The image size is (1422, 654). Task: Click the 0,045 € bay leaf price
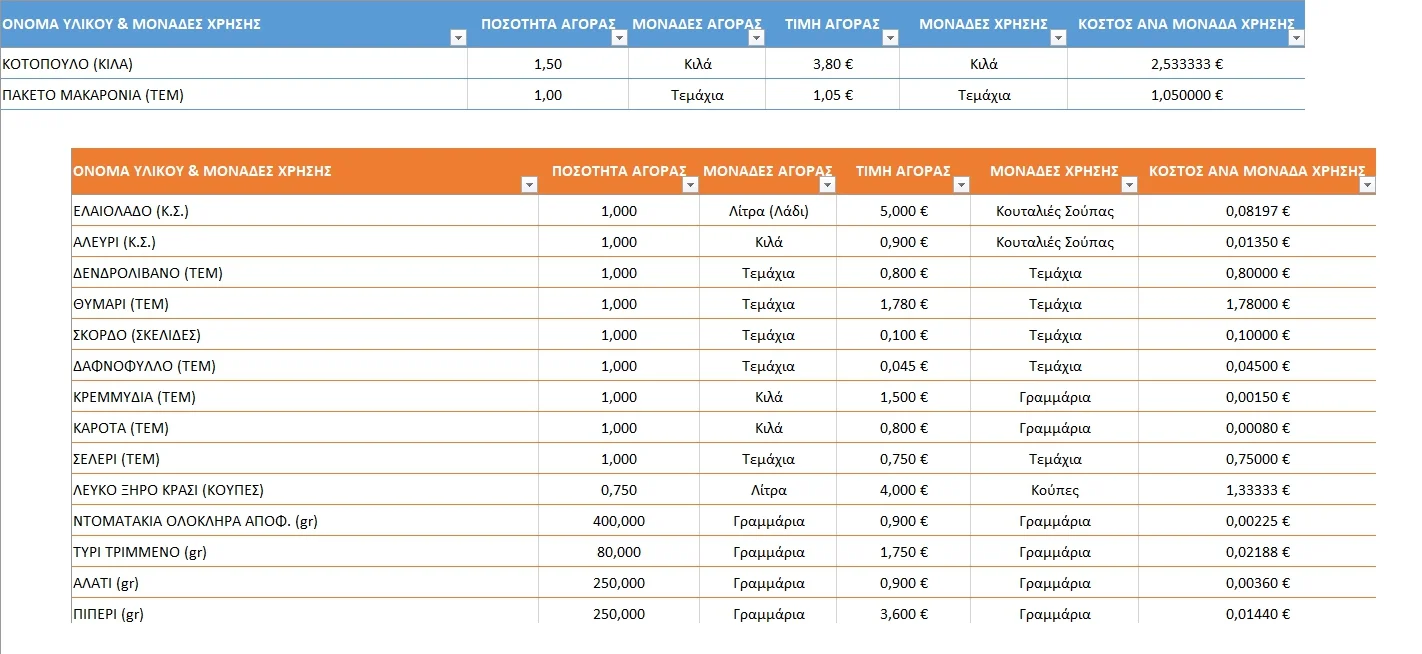[x=903, y=366]
